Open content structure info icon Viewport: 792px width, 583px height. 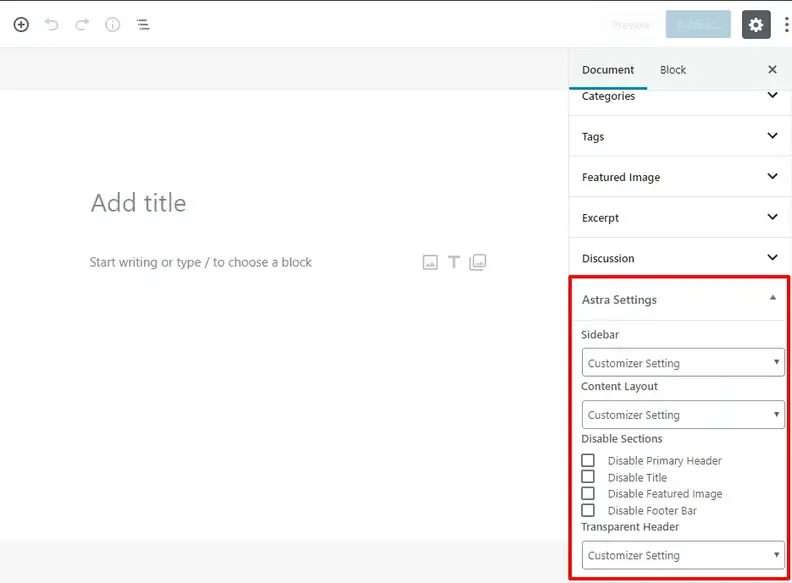click(x=113, y=24)
